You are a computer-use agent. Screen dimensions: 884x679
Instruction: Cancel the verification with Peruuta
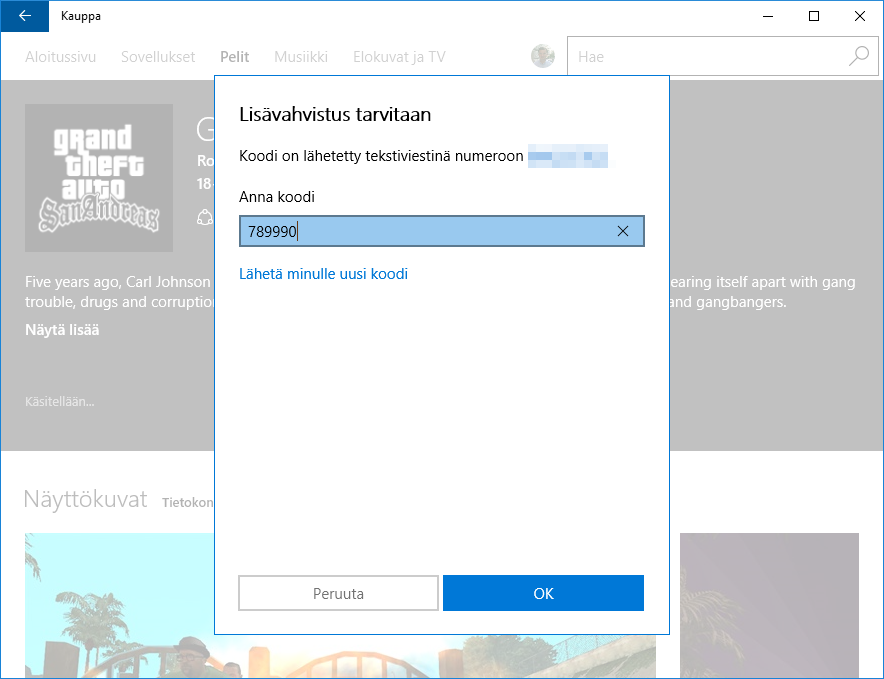(x=338, y=593)
